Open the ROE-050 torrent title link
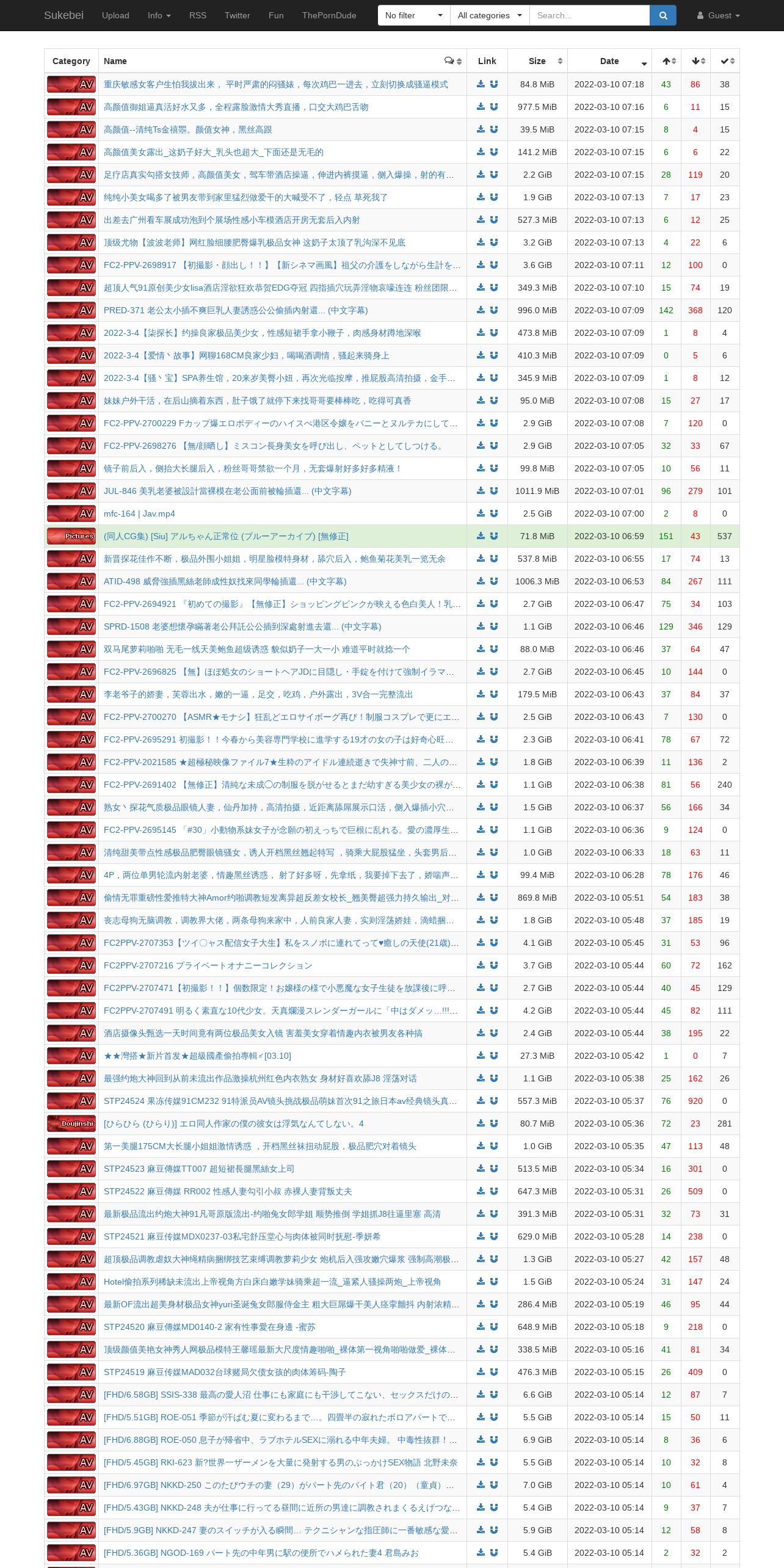Viewport: 784px width, 1568px height. pos(280,1440)
